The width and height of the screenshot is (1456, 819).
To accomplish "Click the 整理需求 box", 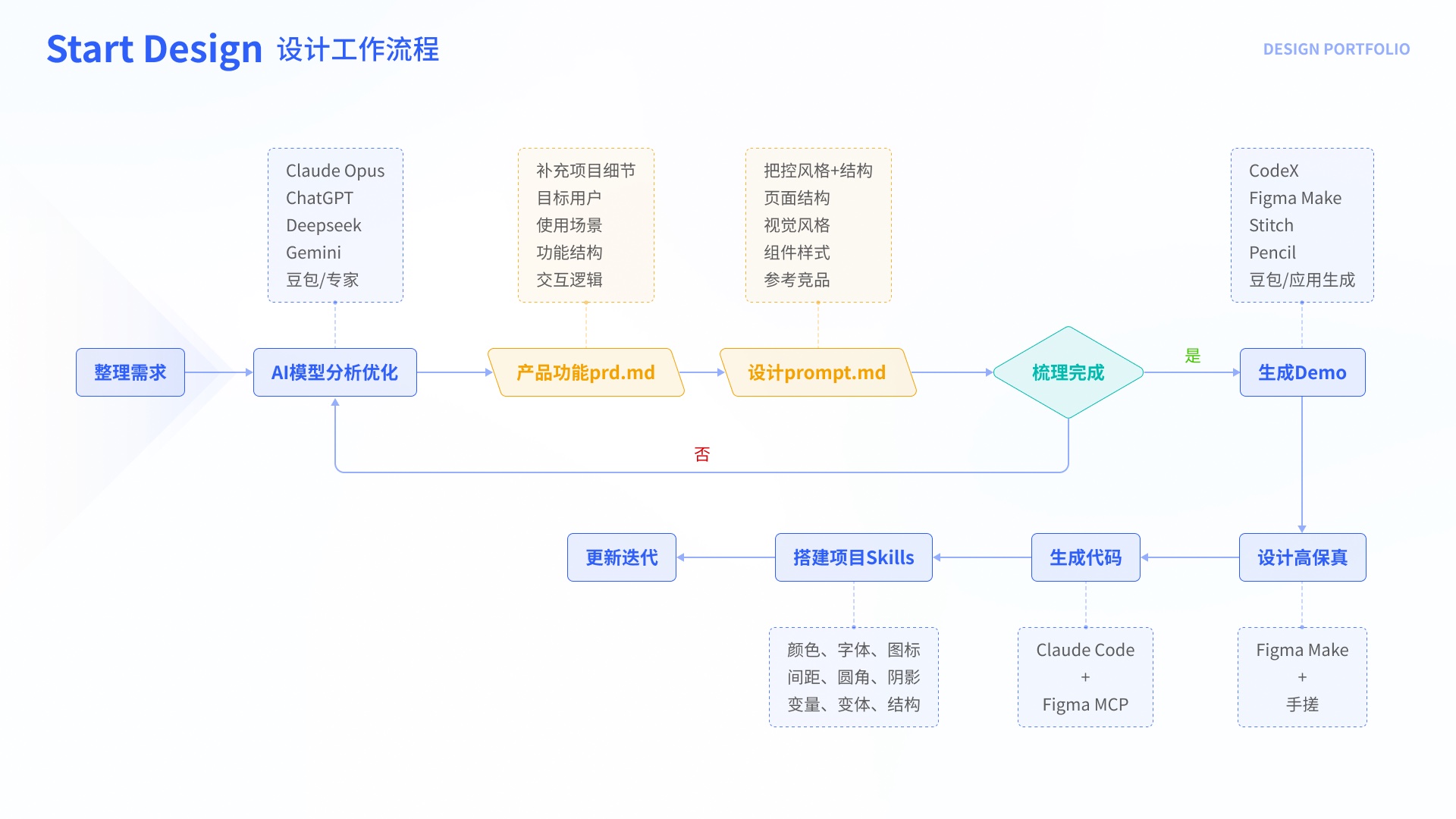I will pyautogui.click(x=130, y=372).
